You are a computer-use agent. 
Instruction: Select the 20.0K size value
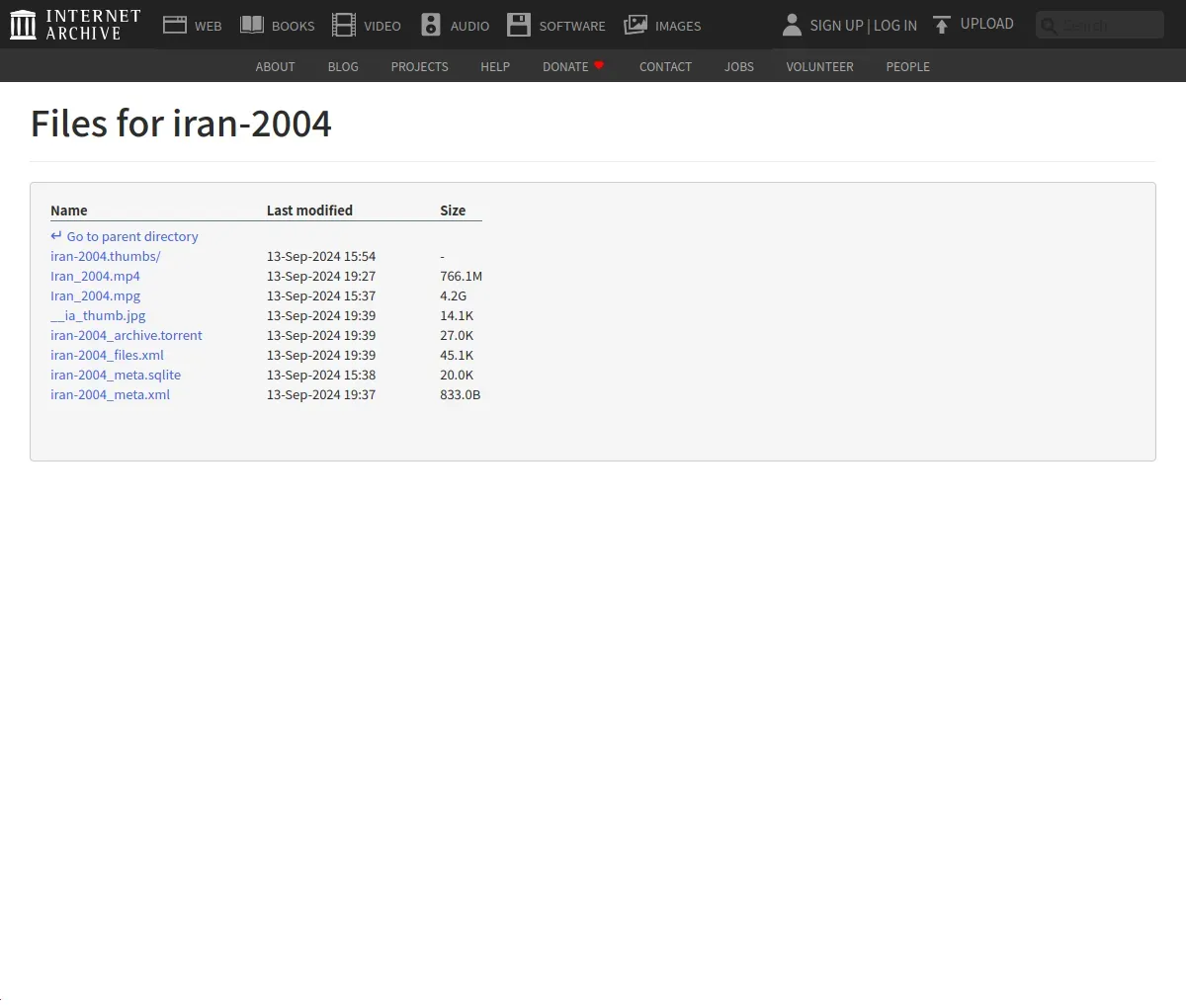pos(457,375)
